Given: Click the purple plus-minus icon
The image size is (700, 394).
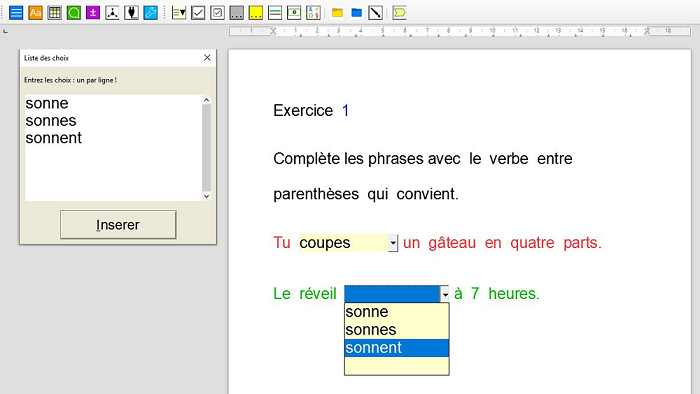Looking at the screenshot, I should (93, 12).
